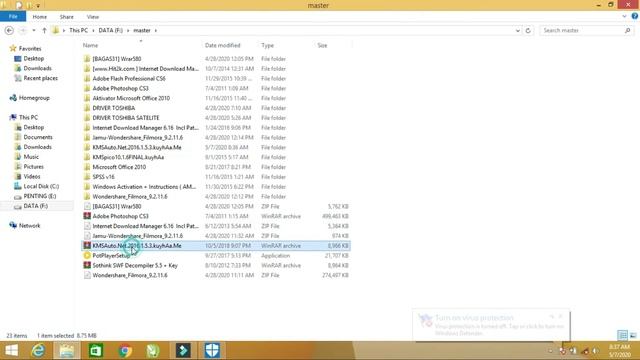
Task: Open the Help question mark icon
Action: tap(635, 16)
